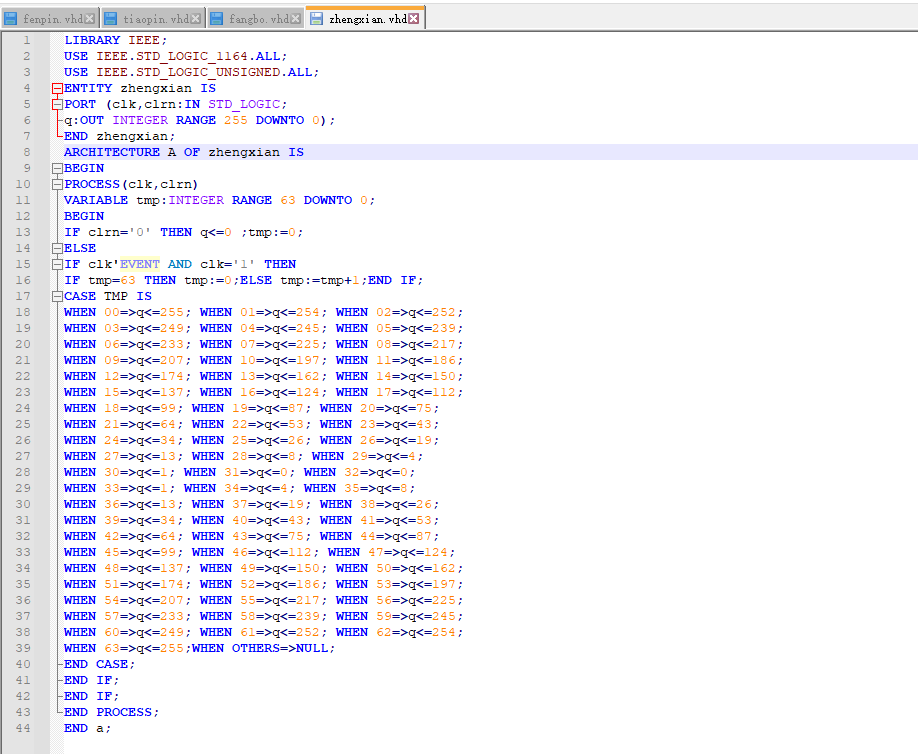Click "clrn='0'" on line 13
Screen dimensions: 918x754
click(119, 232)
